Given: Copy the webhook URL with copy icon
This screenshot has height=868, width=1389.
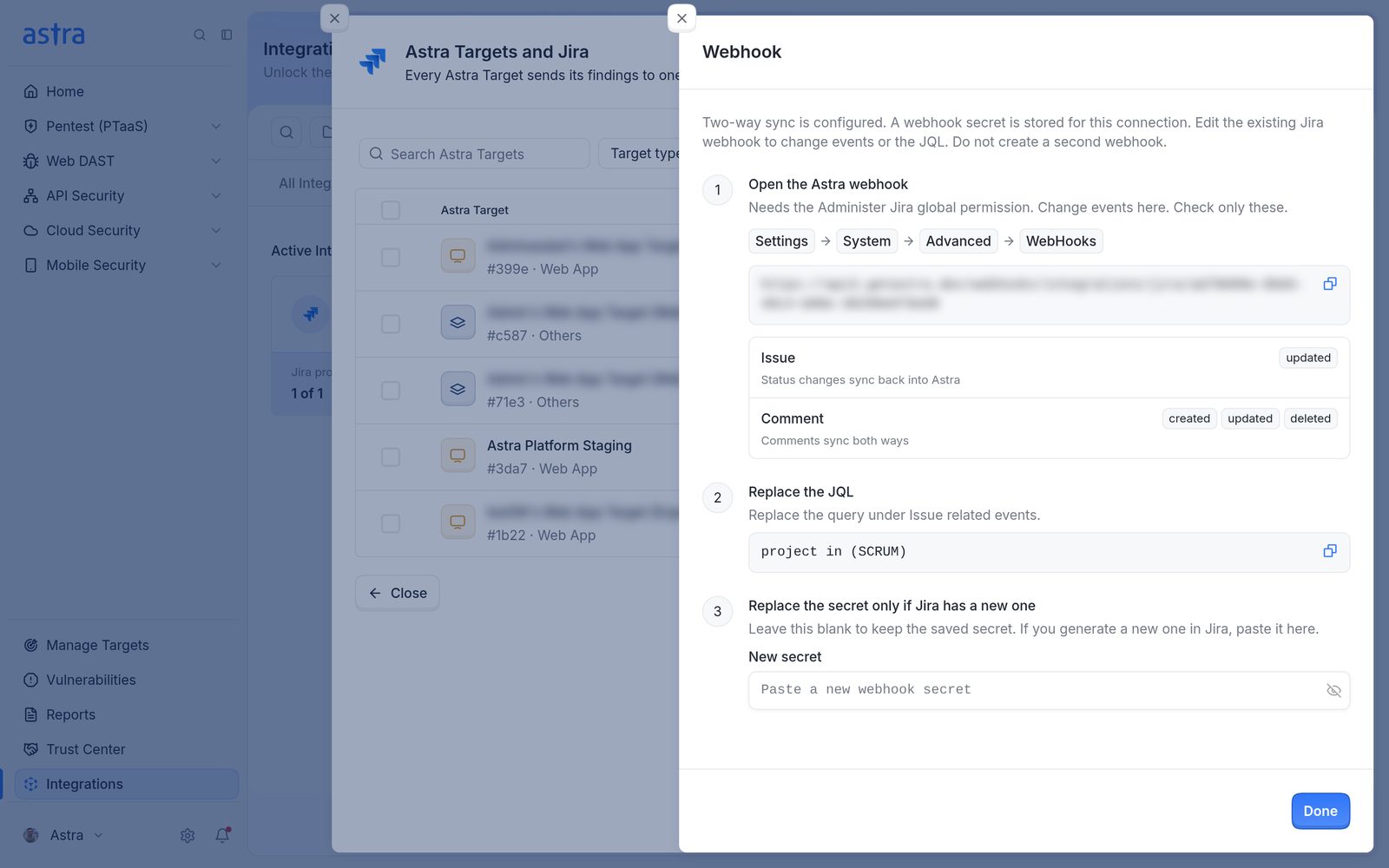Looking at the screenshot, I should coord(1329,284).
